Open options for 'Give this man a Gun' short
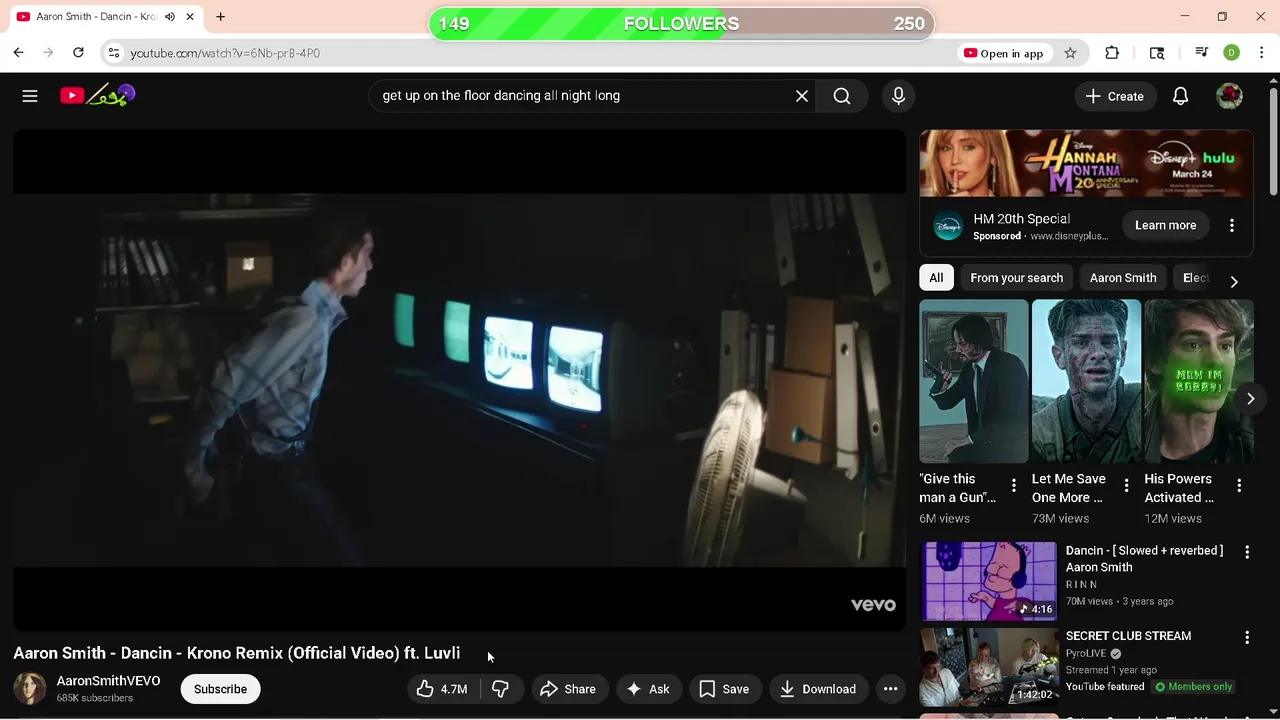Viewport: 1280px width, 720px height. pyautogui.click(x=1013, y=486)
